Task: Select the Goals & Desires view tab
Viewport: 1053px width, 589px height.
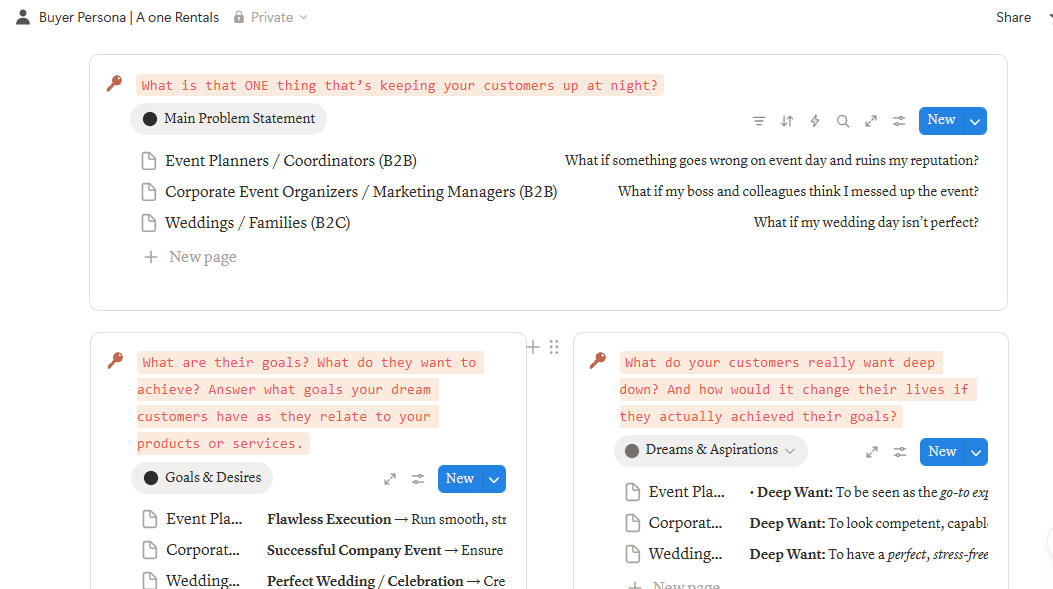Action: (202, 478)
